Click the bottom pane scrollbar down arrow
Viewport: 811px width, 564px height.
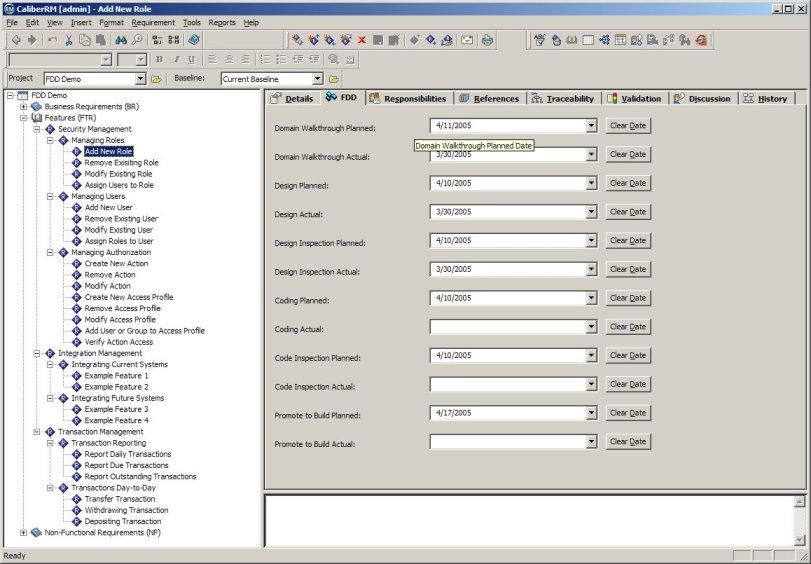[799, 540]
